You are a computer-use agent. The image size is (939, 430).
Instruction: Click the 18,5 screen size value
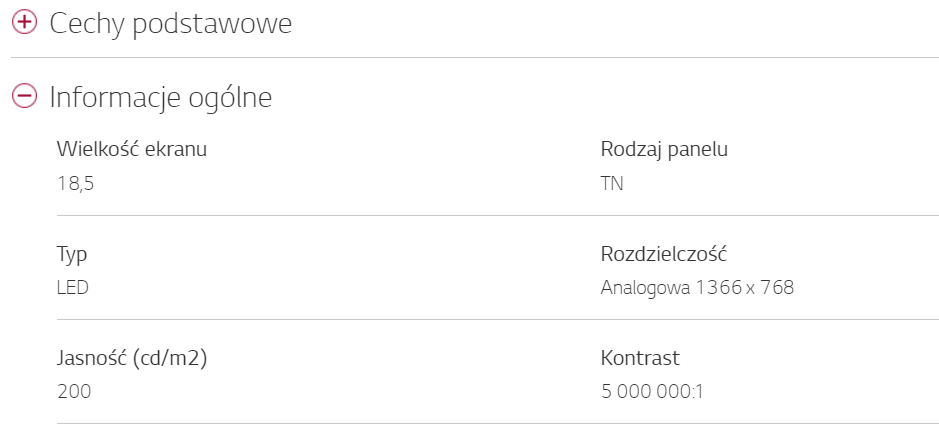click(76, 184)
